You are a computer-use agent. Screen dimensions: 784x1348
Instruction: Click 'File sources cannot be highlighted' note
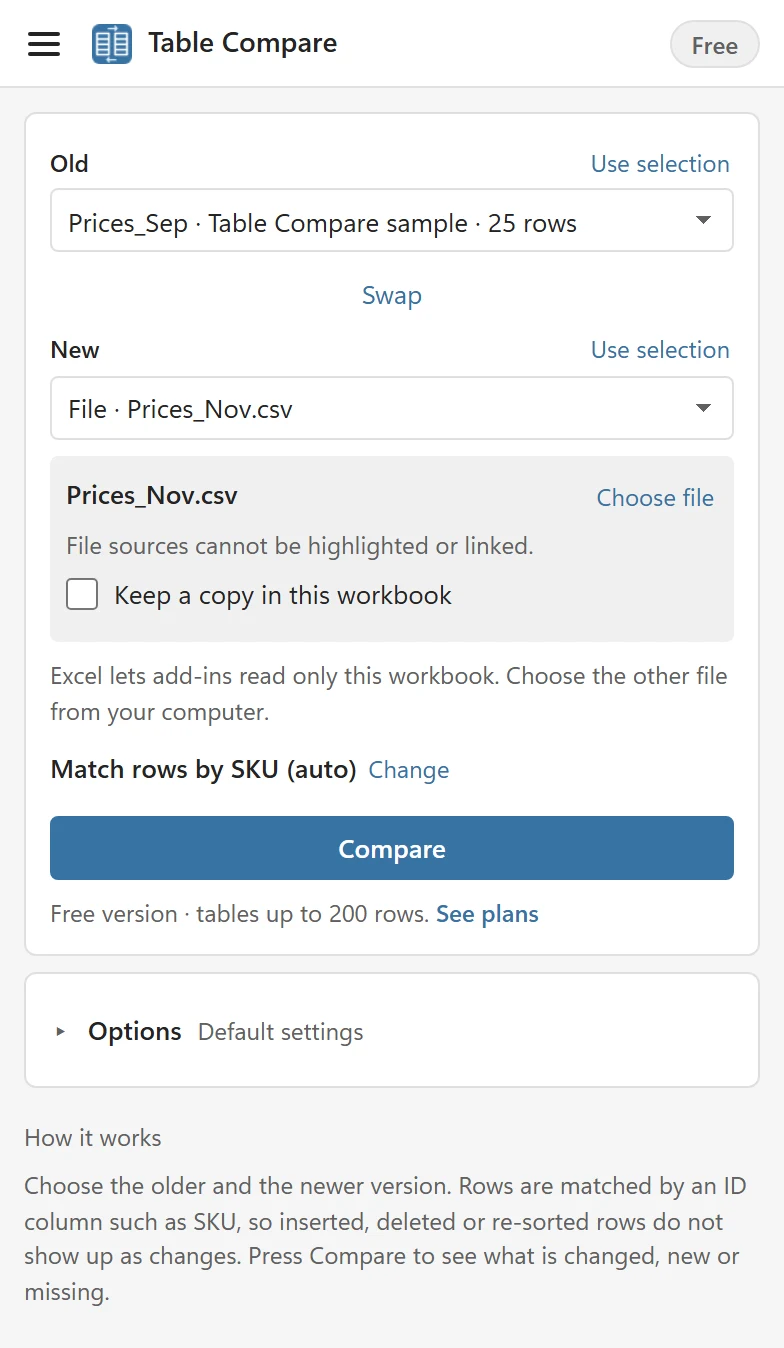click(300, 546)
